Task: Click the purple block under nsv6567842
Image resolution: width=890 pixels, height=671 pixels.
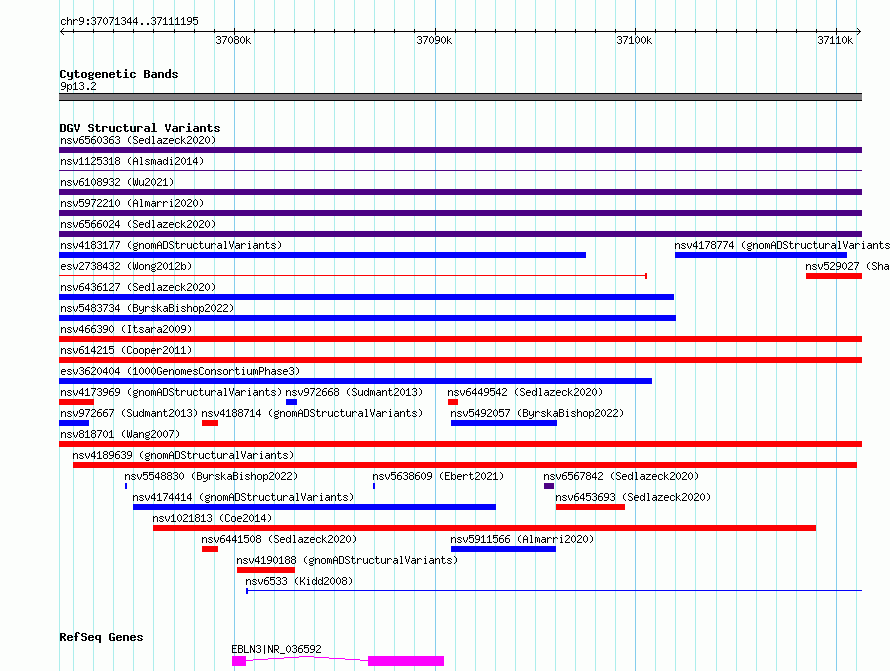Action: [549, 487]
